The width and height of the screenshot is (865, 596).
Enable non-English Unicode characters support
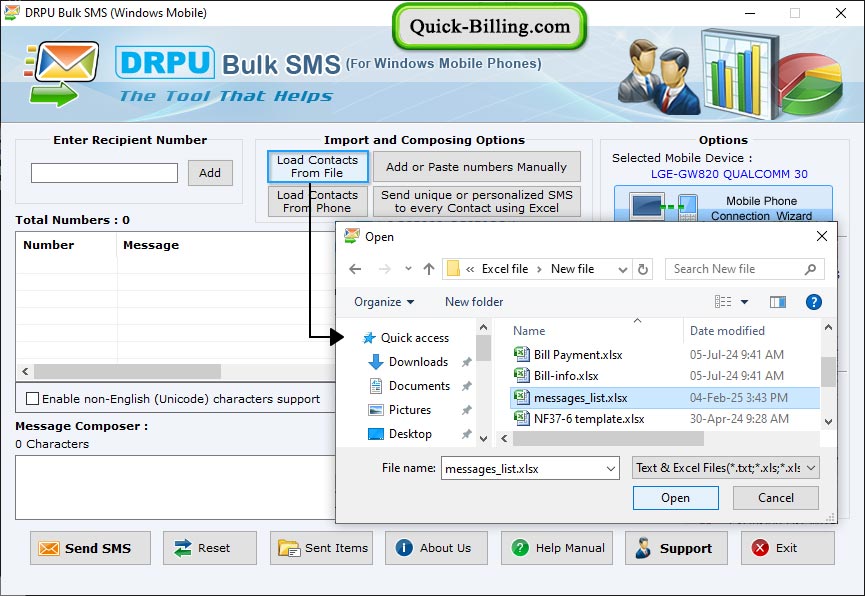[x=33, y=398]
